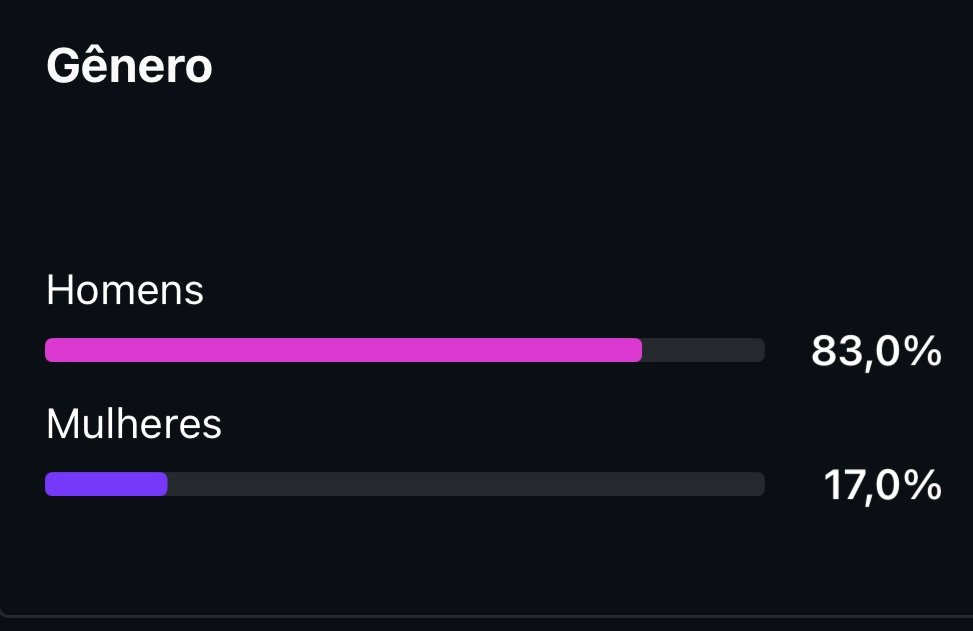
Task: Click the pink filled Homens bar
Action: [343, 350]
